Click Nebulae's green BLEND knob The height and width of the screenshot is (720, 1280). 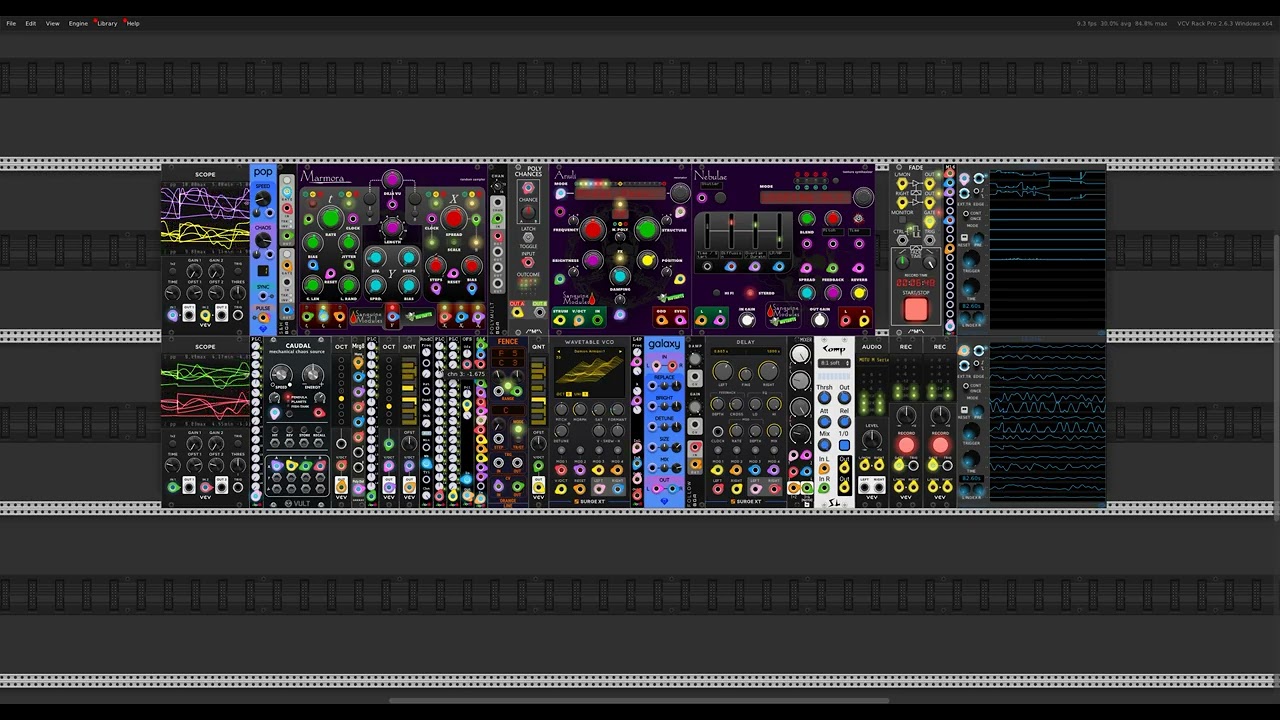tap(807, 219)
